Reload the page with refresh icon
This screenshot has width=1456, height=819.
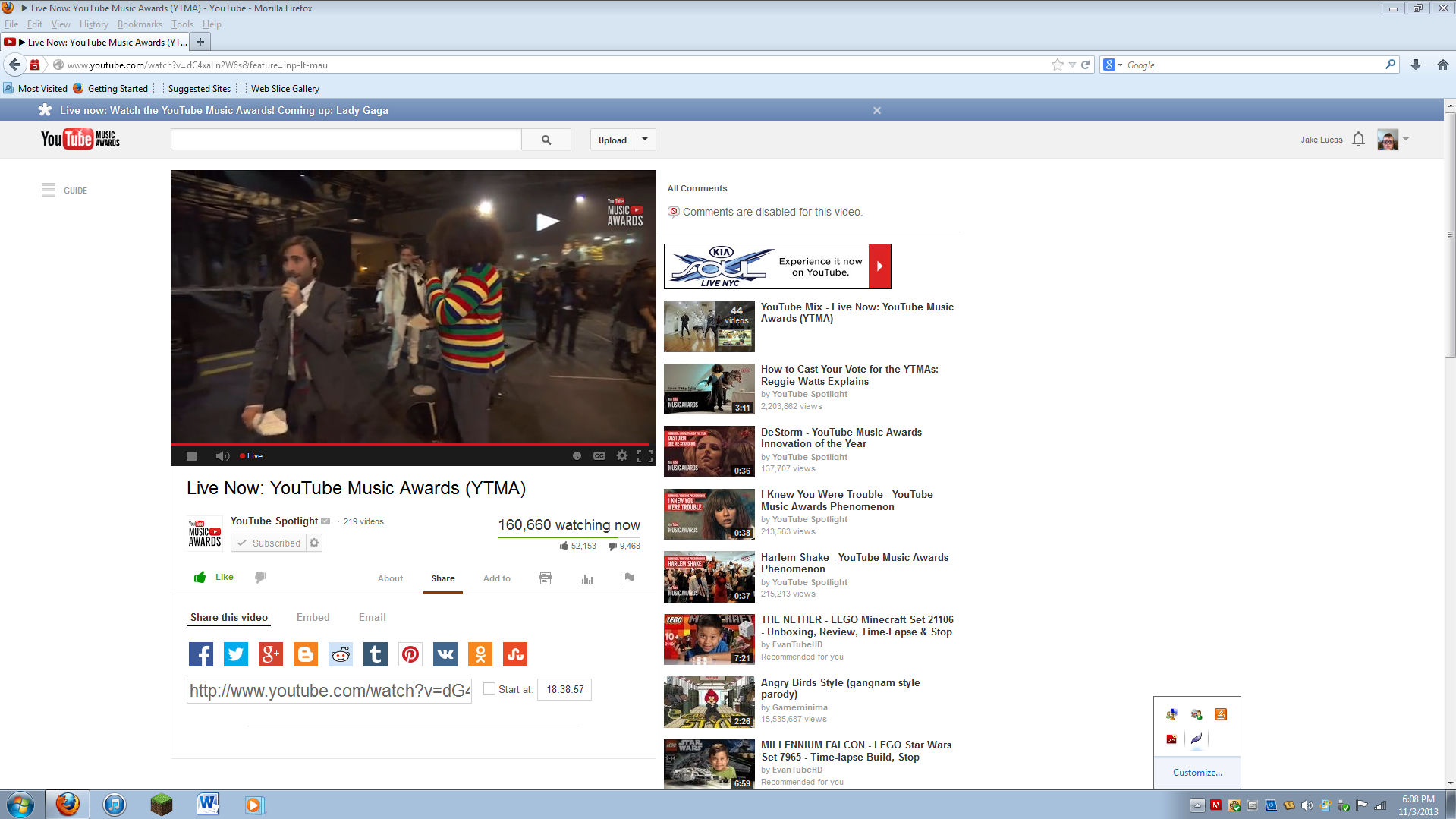coord(1085,65)
